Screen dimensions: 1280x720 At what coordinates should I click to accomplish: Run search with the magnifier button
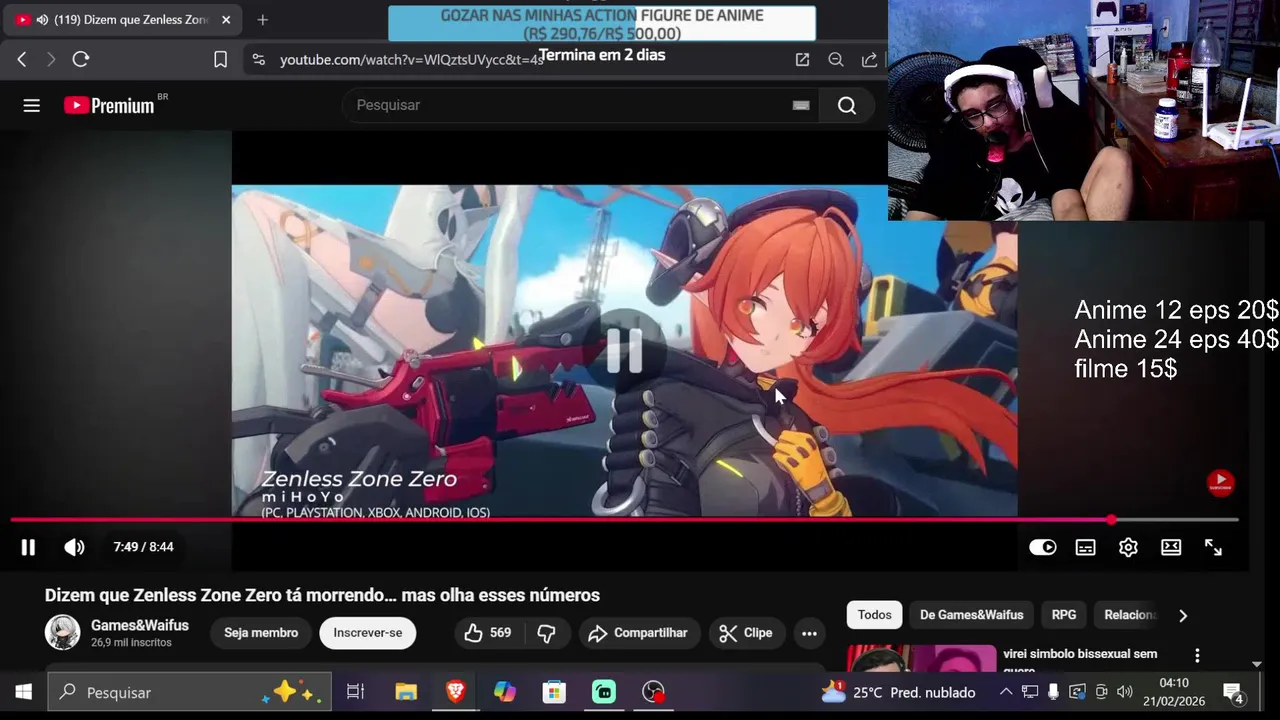coord(847,105)
